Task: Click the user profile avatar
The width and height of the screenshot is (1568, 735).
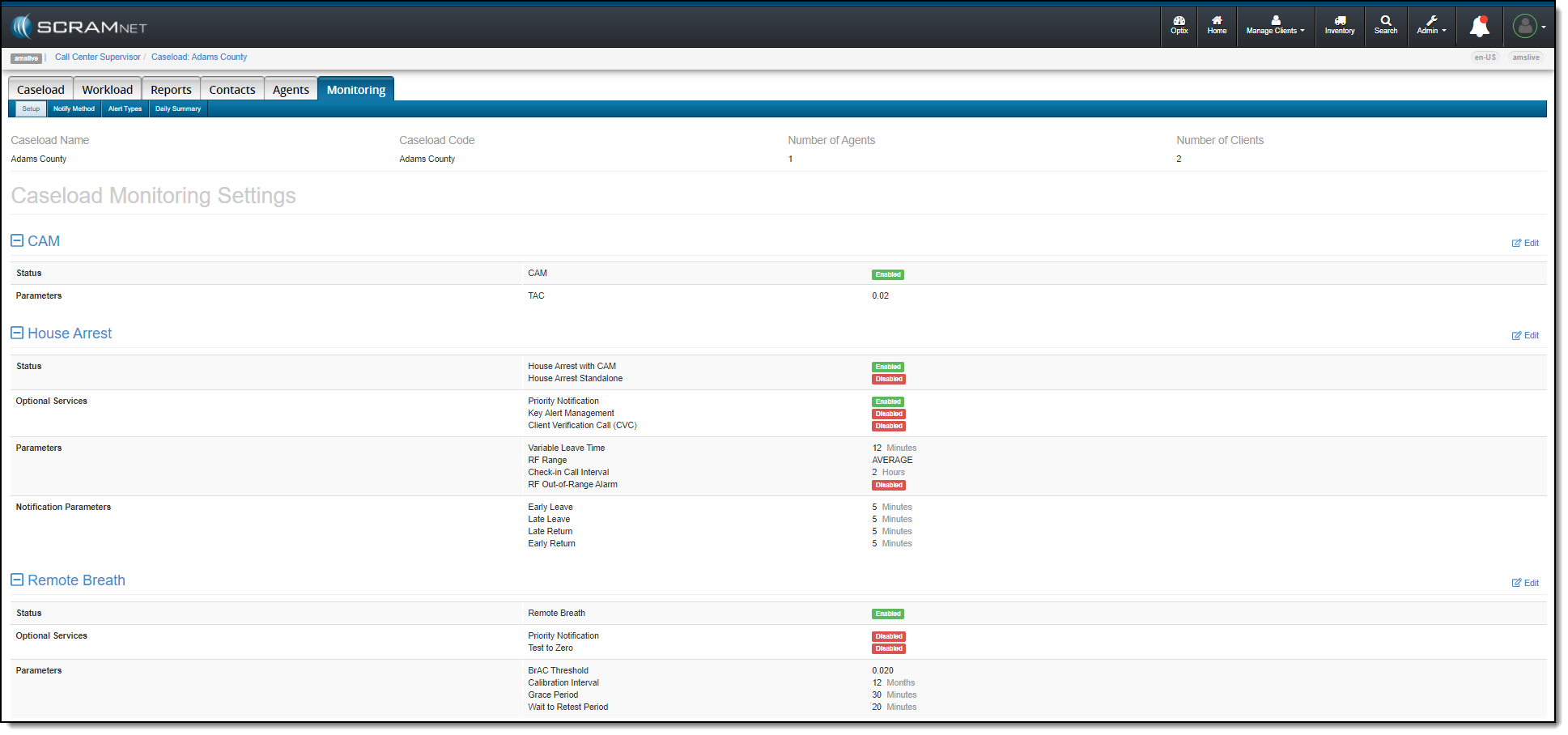Action: pos(1524,27)
